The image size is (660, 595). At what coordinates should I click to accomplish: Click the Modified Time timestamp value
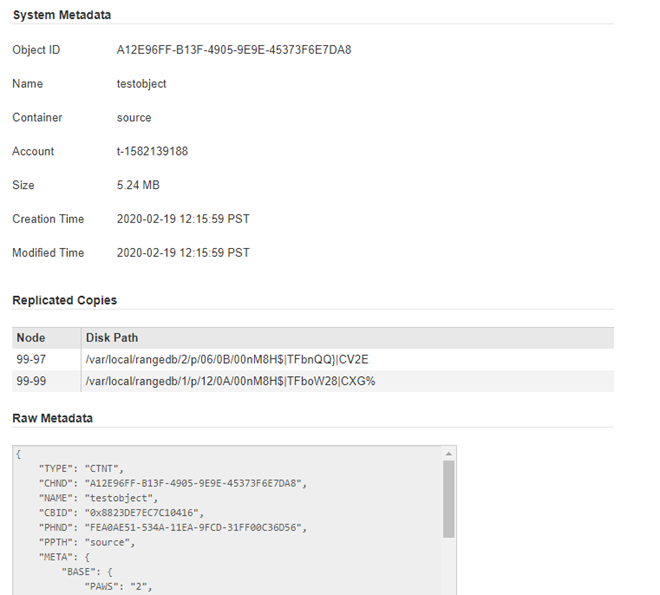(x=182, y=253)
